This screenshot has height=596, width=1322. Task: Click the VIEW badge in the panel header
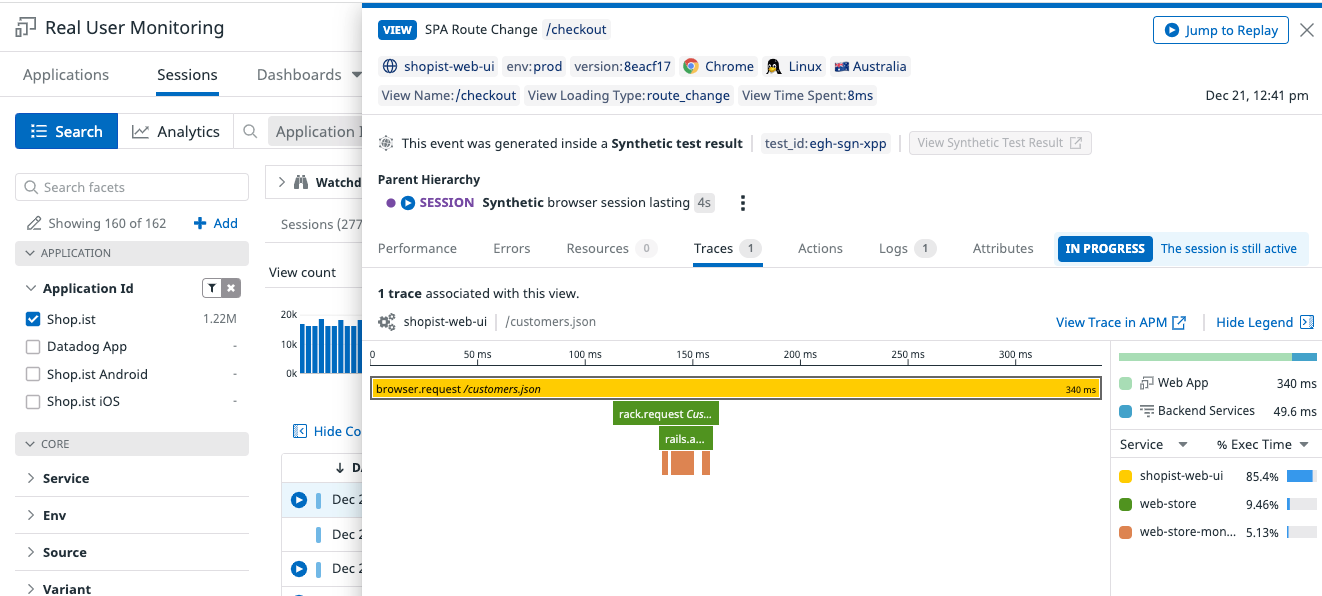(397, 30)
